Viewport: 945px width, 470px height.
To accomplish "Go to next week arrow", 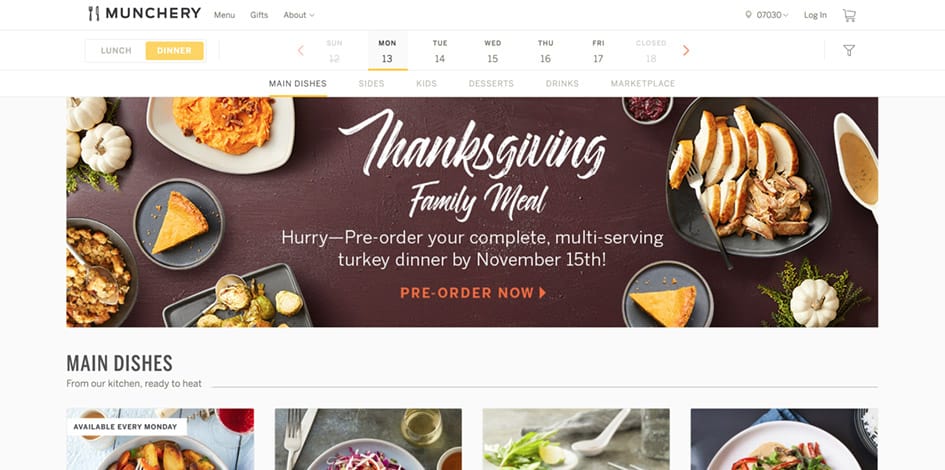I will (x=686, y=51).
